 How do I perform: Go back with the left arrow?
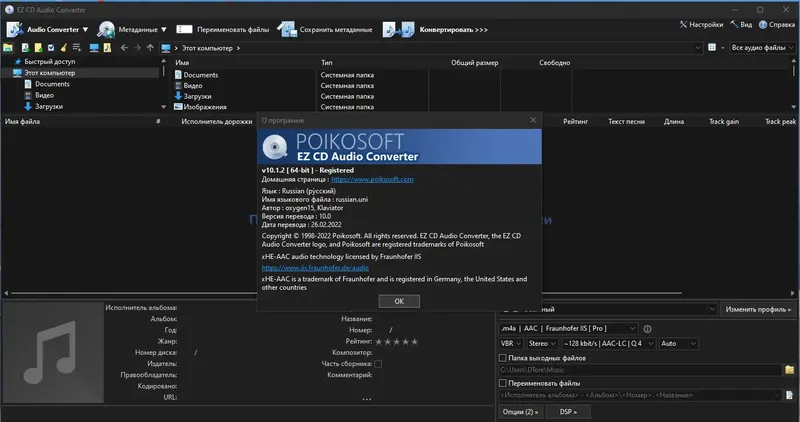tap(124, 48)
